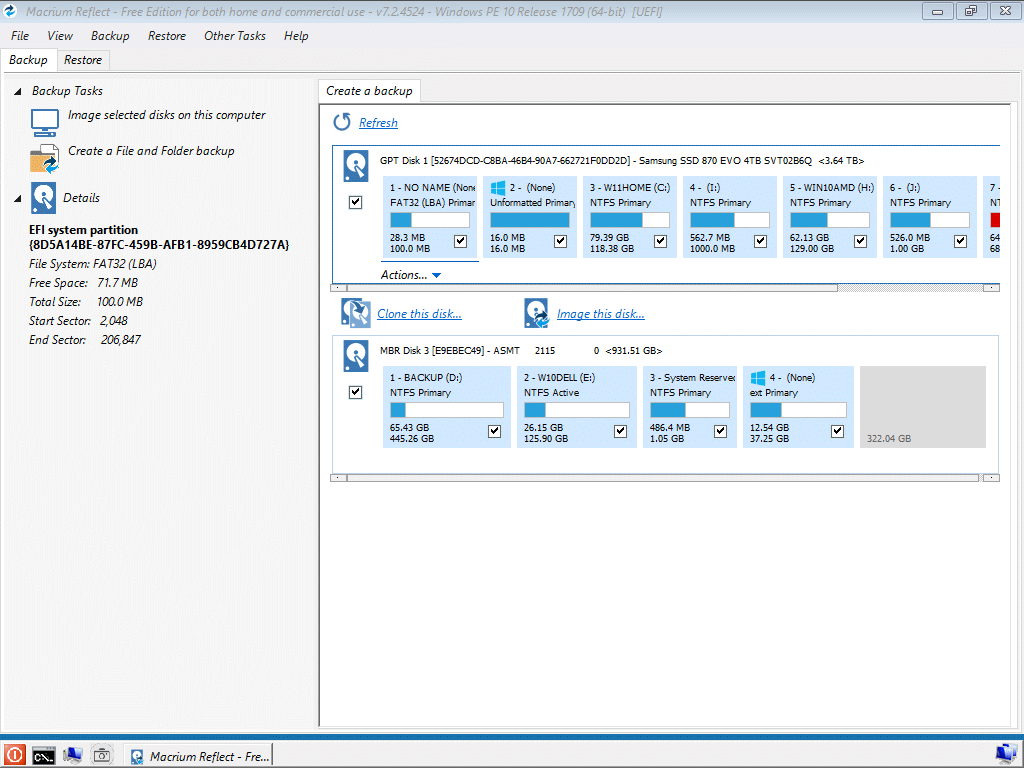
Task: Collapse the Backup Tasks section
Action: (18, 91)
